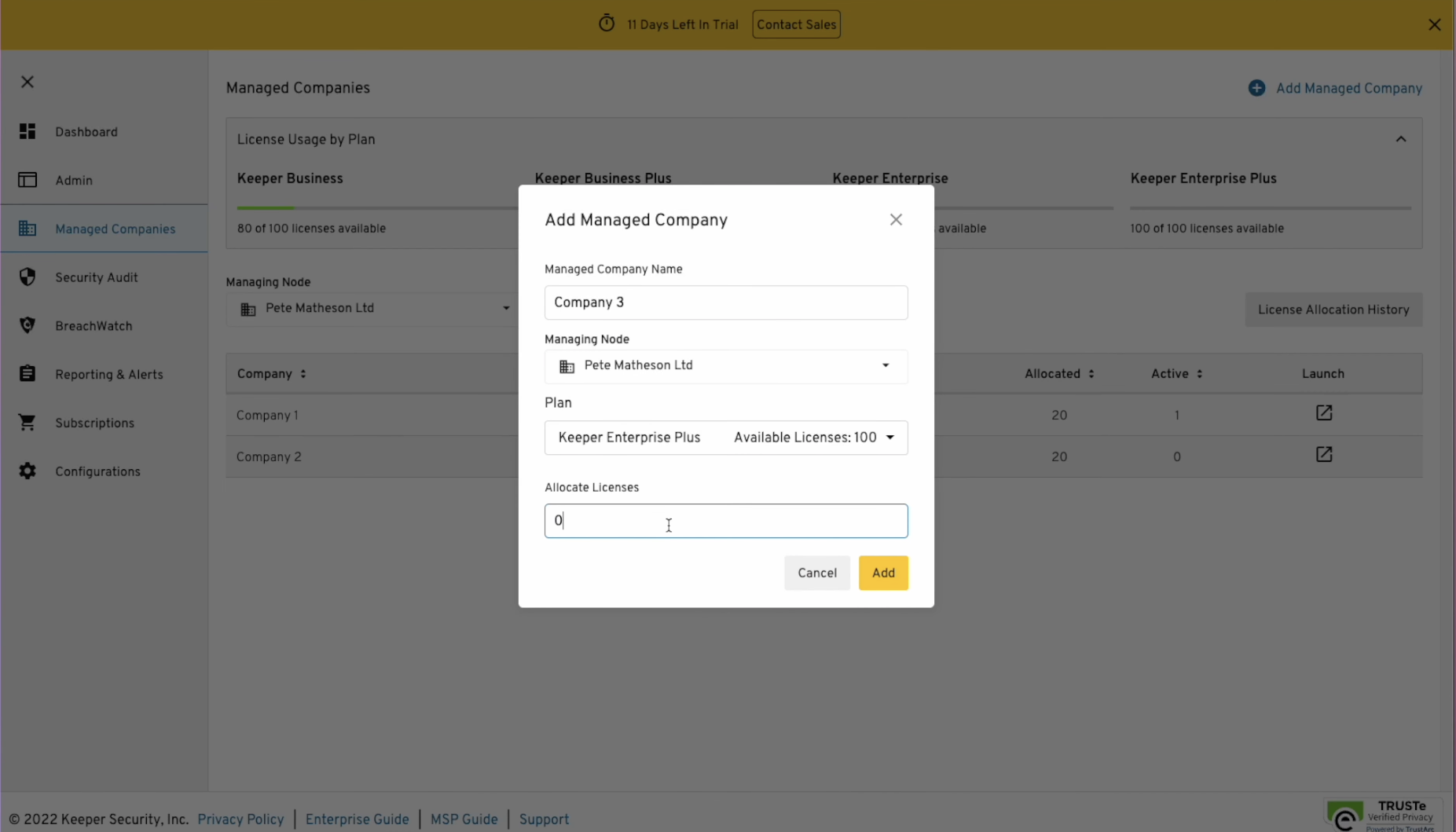Close the Add Managed Company dialog
Screen dimensions: 1456x832
896,220
